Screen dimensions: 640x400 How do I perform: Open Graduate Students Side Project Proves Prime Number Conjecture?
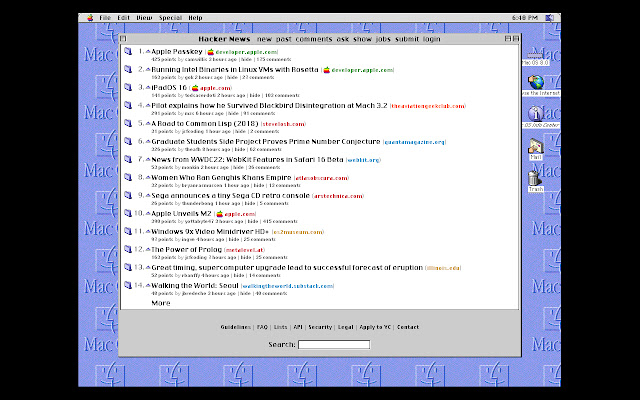266,141
